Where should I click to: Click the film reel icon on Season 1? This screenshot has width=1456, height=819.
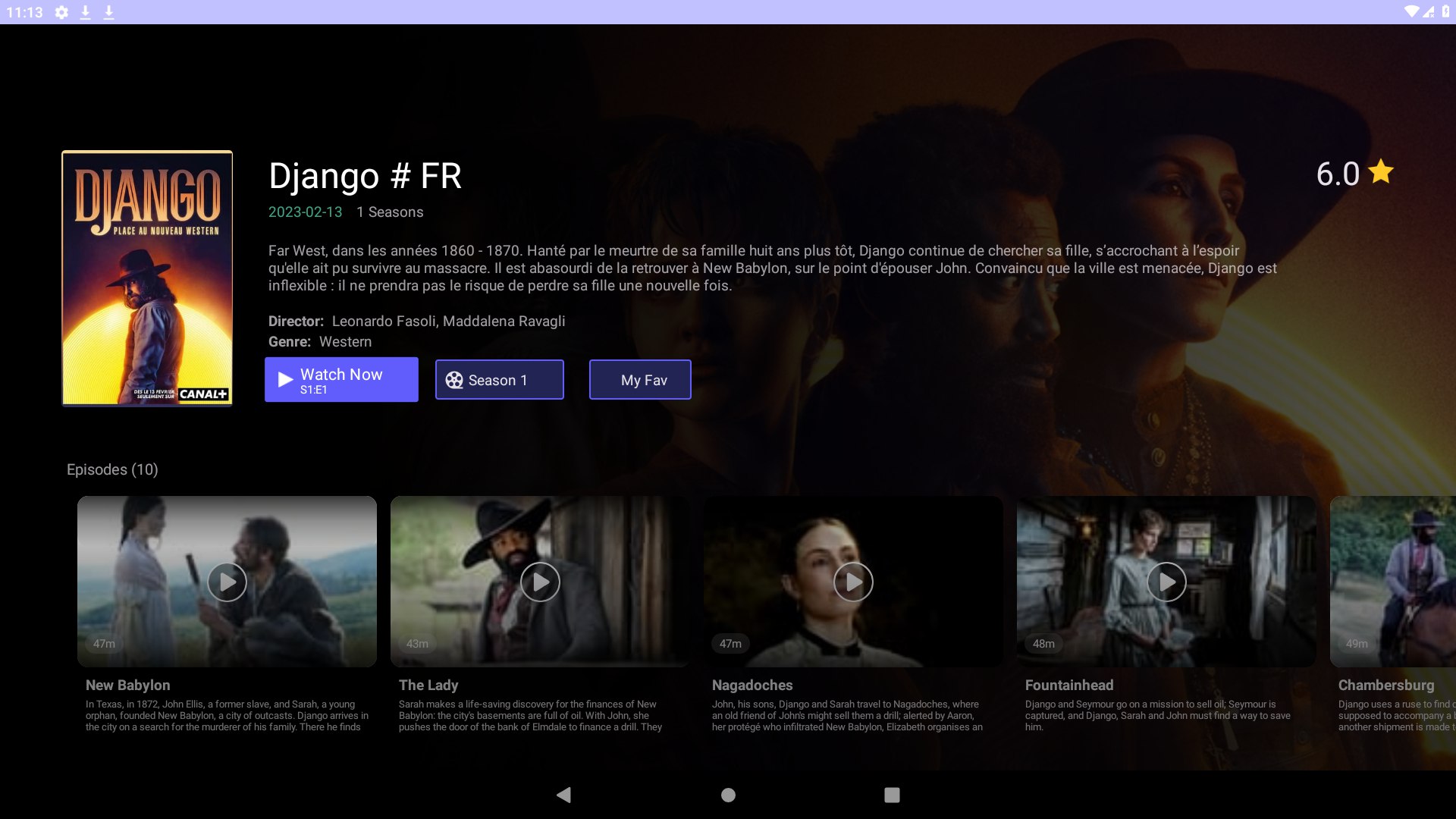click(x=455, y=380)
